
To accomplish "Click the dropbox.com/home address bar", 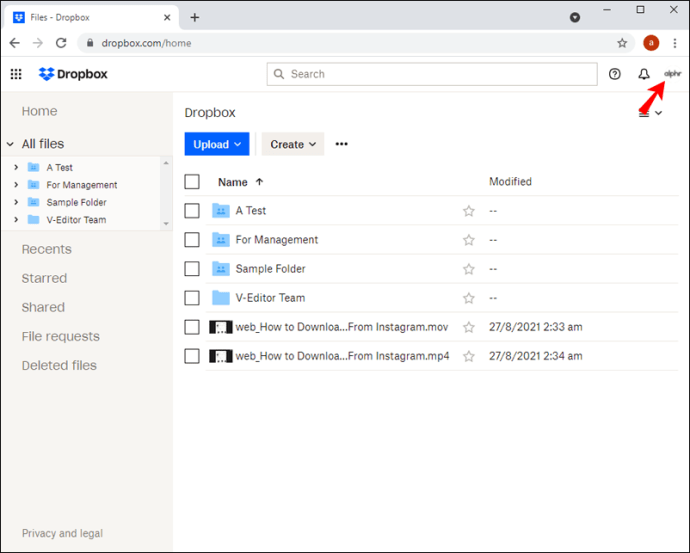I will coord(356,43).
